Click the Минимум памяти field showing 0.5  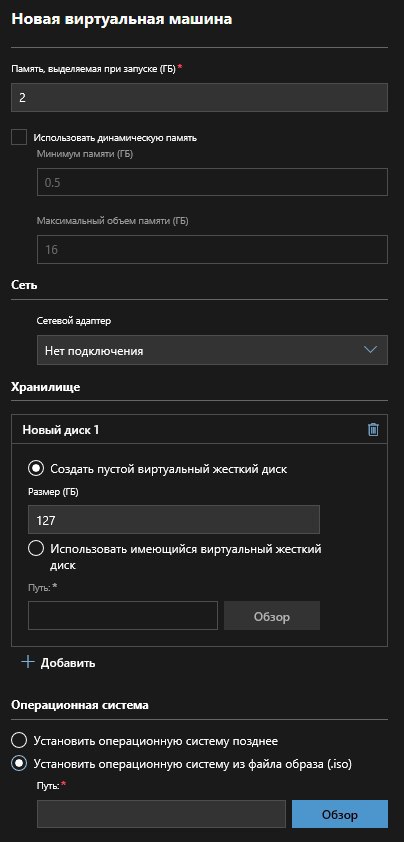(212, 182)
